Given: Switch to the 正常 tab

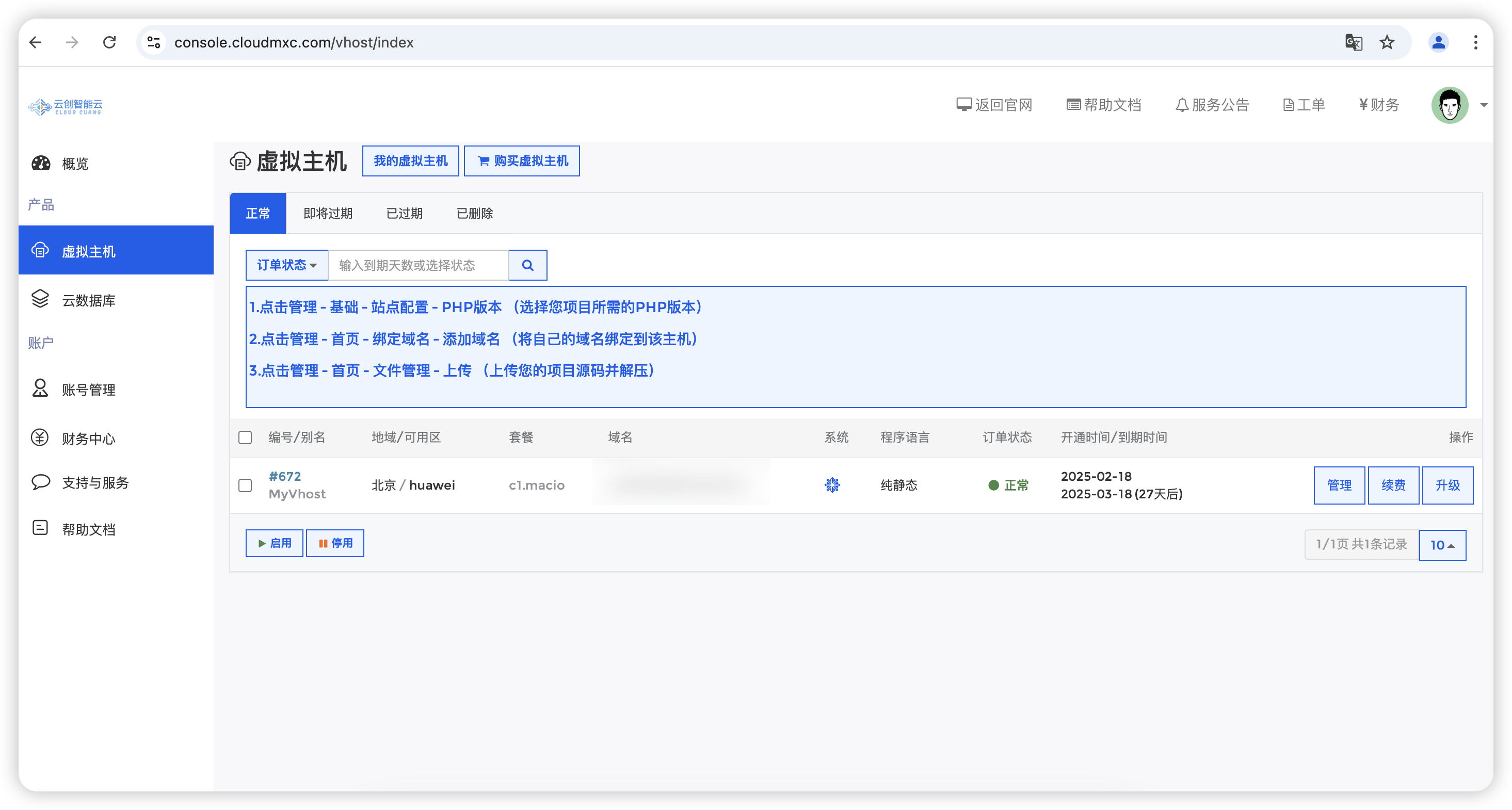Looking at the screenshot, I should 258,213.
